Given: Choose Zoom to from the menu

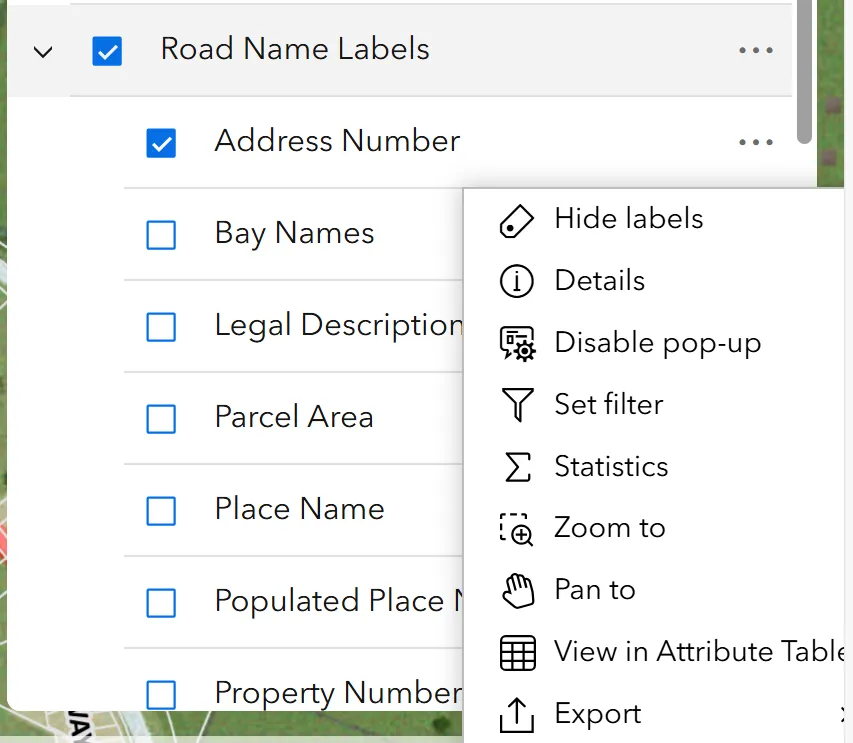Looking at the screenshot, I should [610, 528].
